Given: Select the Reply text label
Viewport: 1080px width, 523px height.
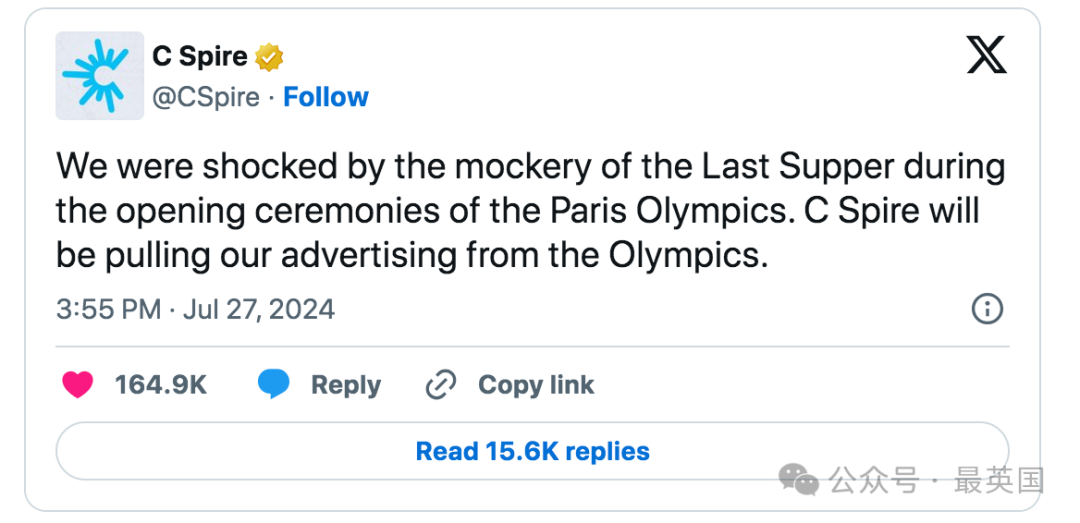Looking at the screenshot, I should click(346, 385).
